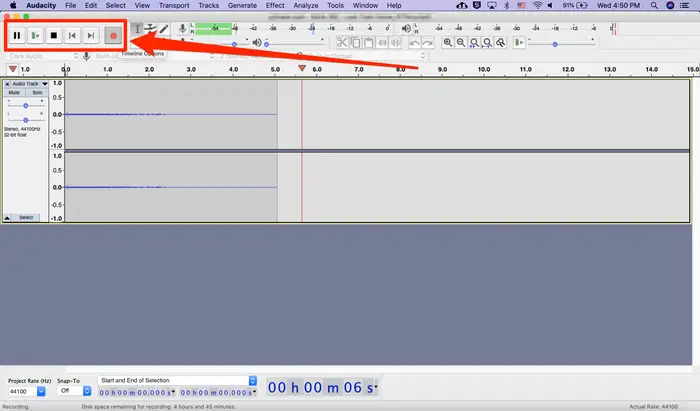Viewport: 700px width, 411px height.
Task: Mute the Audio Track
Action: click(14, 92)
